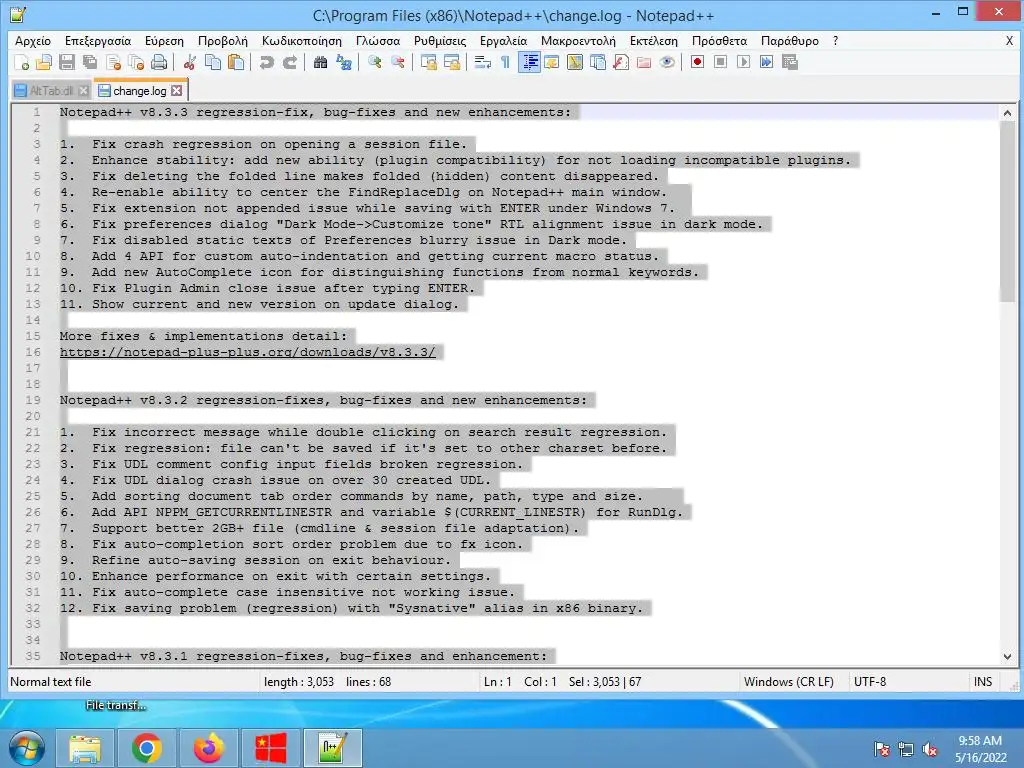Paste from the clipboard via the toolbar icon
Image resolution: width=1024 pixels, height=768 pixels.
[x=236, y=62]
